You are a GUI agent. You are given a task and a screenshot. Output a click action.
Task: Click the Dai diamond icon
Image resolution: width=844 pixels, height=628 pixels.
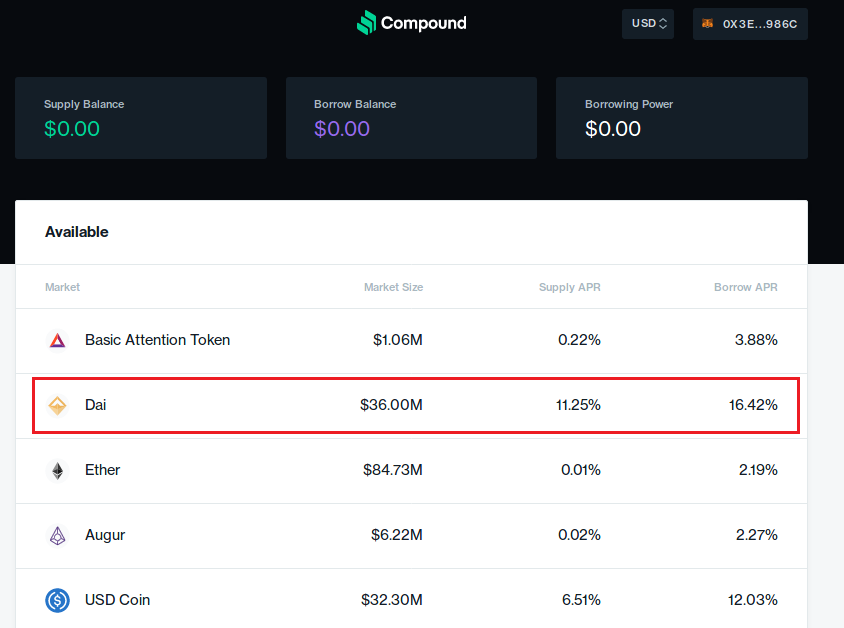[x=58, y=405]
